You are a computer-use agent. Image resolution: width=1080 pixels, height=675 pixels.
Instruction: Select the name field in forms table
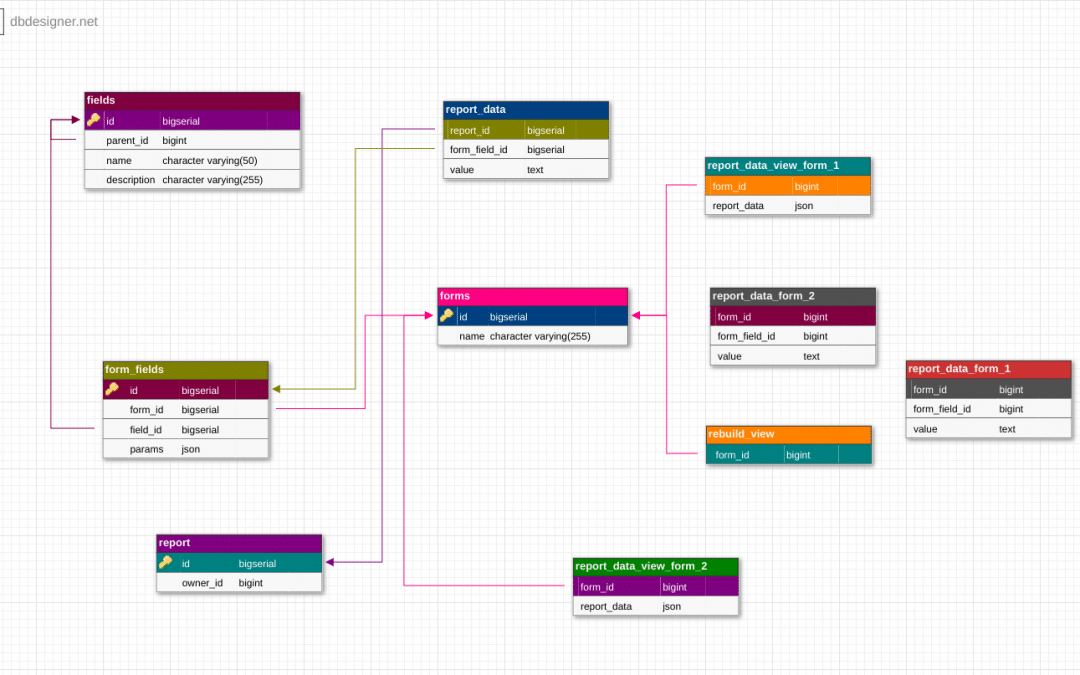532,336
